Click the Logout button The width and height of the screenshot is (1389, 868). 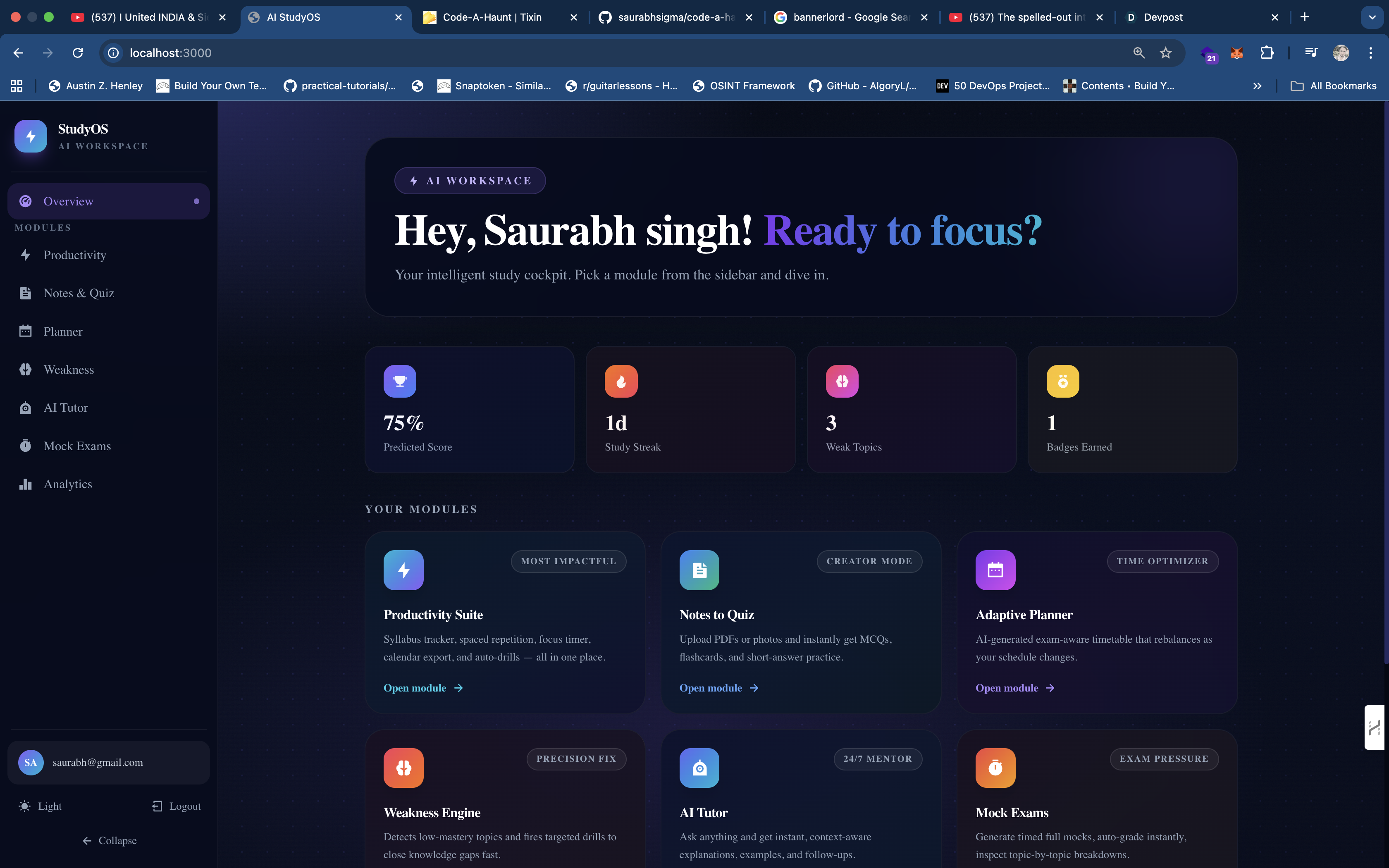176,806
